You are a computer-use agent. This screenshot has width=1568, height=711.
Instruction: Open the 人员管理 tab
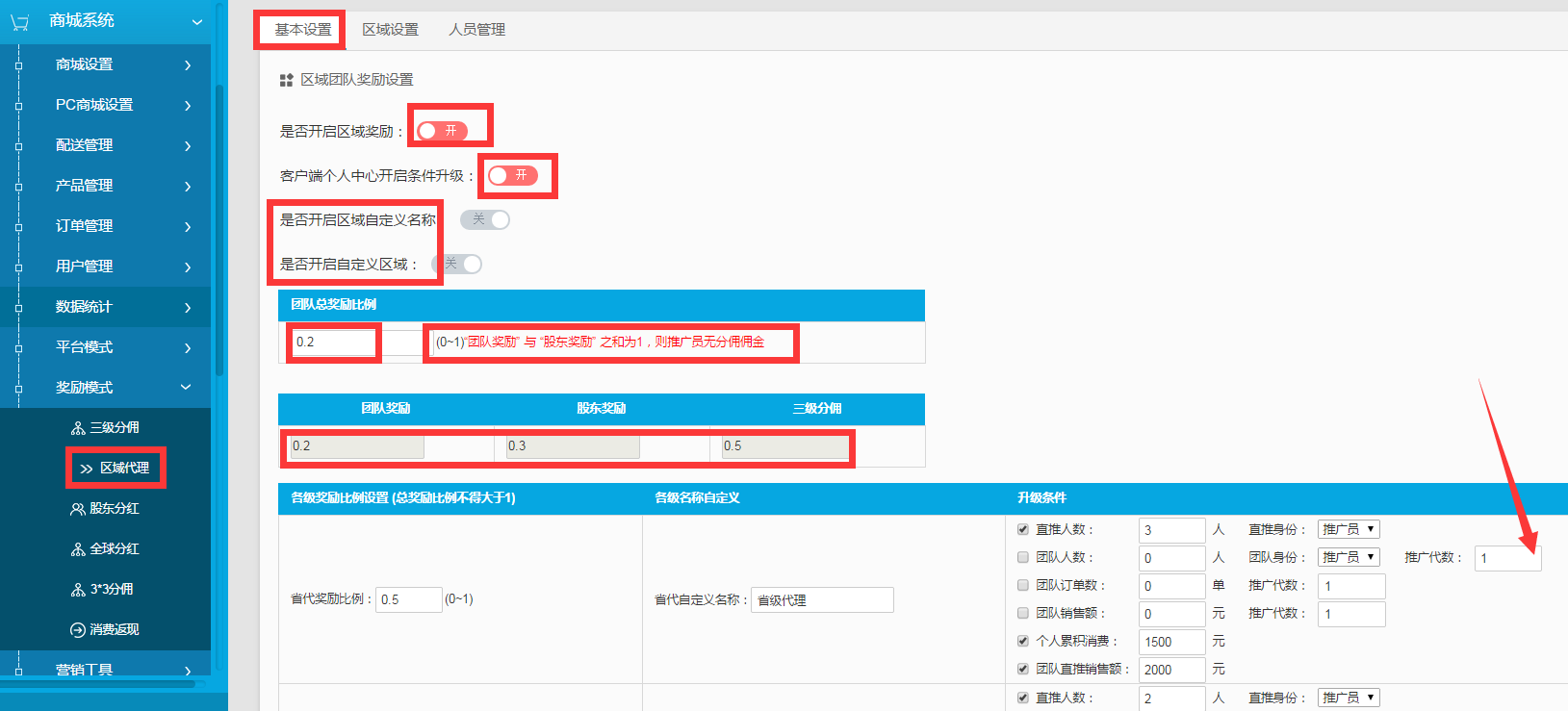click(x=476, y=30)
